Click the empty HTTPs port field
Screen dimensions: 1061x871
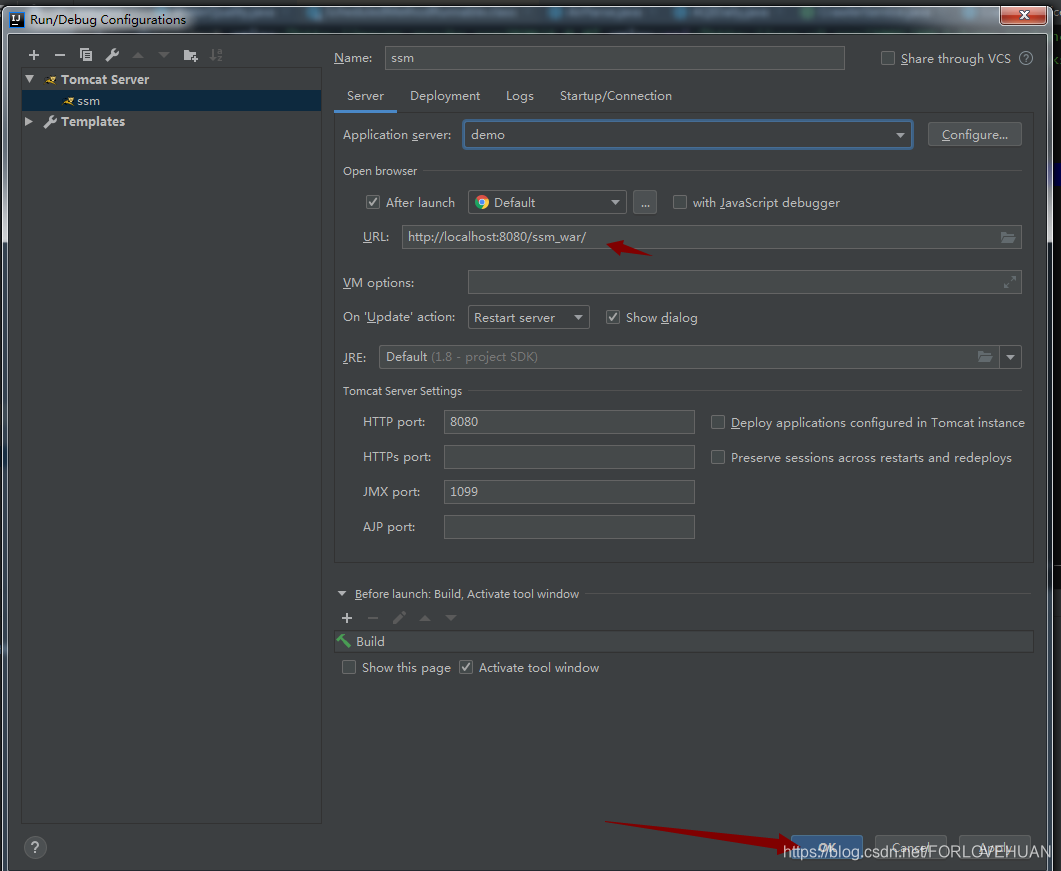(569, 457)
